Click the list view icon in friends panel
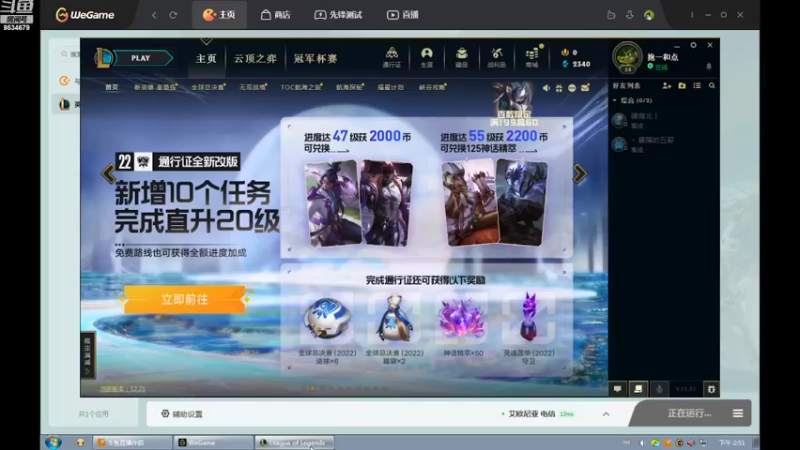 (697, 86)
